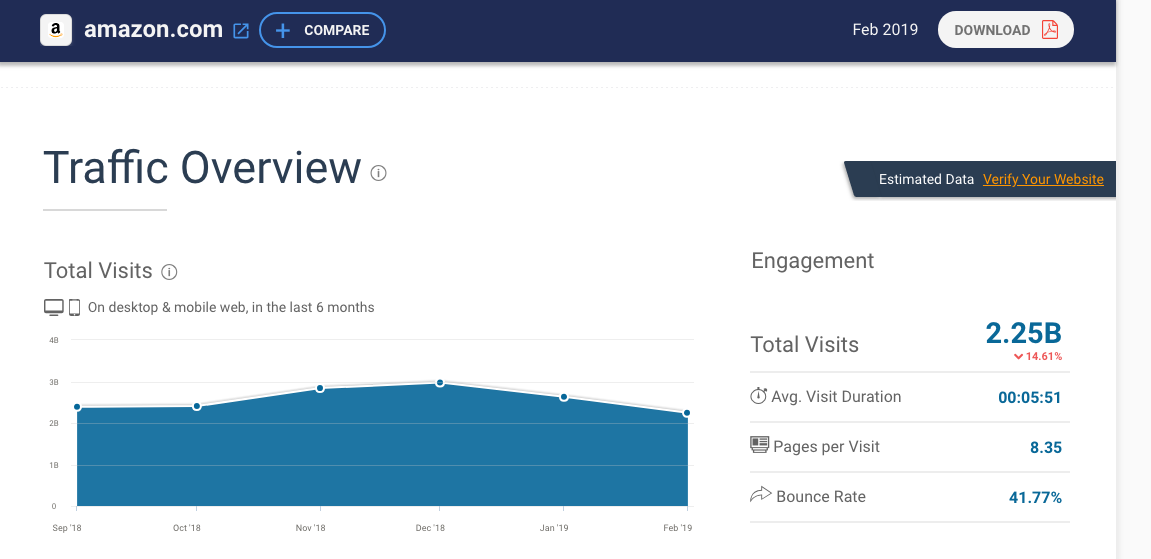
Task: Click the 14.61% decrease indicator
Action: 1038,357
